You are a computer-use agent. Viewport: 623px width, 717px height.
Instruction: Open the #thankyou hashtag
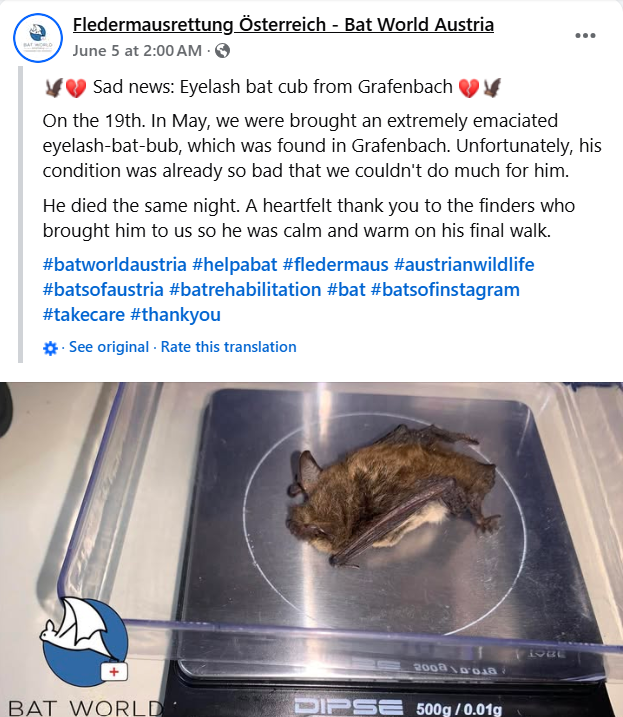tap(176, 315)
